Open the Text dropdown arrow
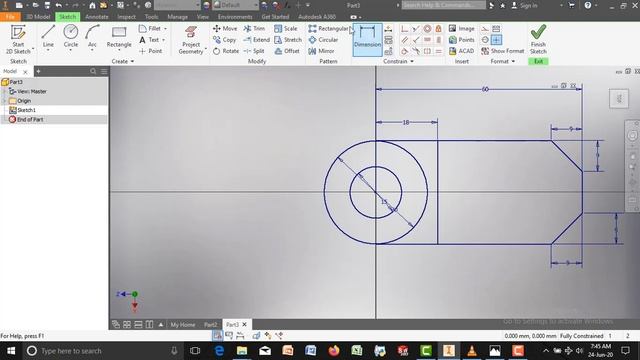640x360 pixels. [x=163, y=40]
